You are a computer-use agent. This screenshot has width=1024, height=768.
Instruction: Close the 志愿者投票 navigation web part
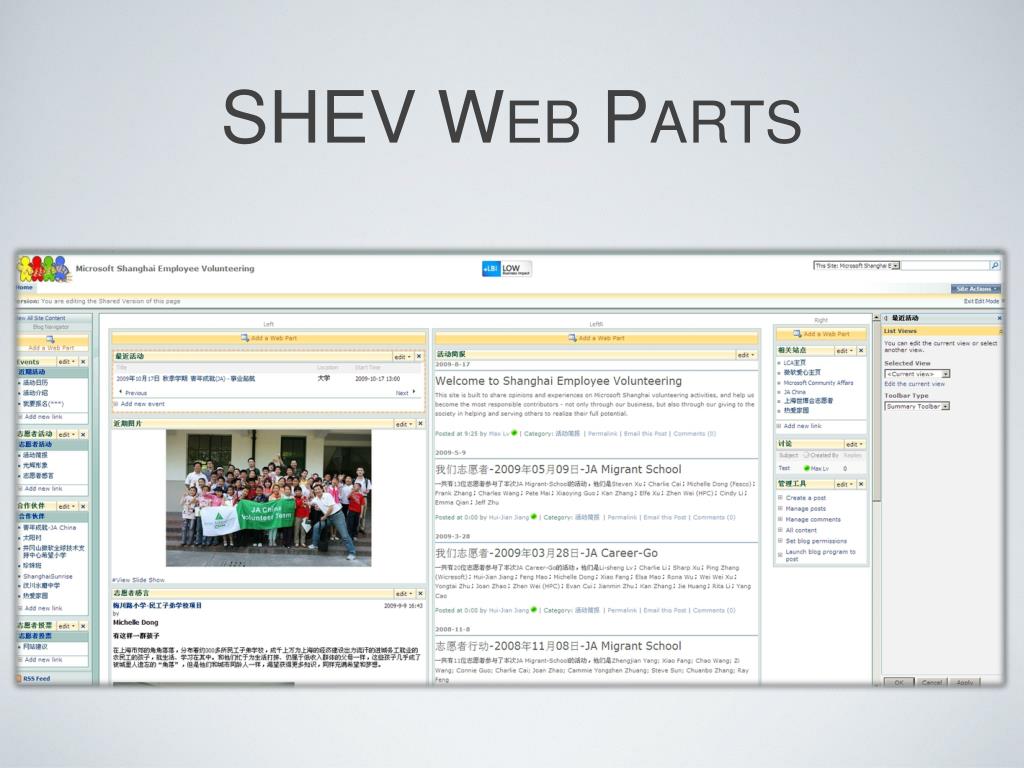(83, 626)
